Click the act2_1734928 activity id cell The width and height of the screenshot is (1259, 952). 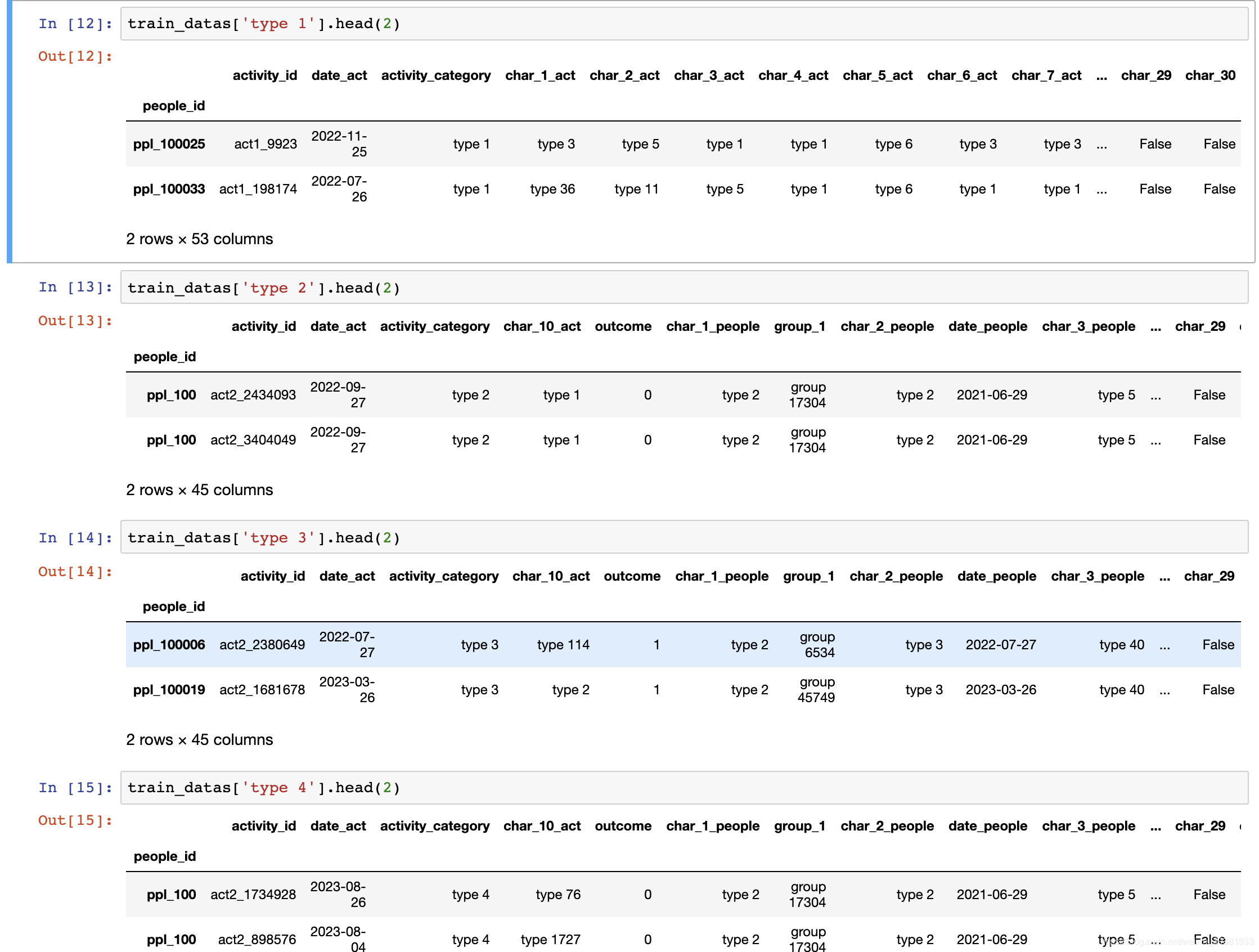pos(253,895)
